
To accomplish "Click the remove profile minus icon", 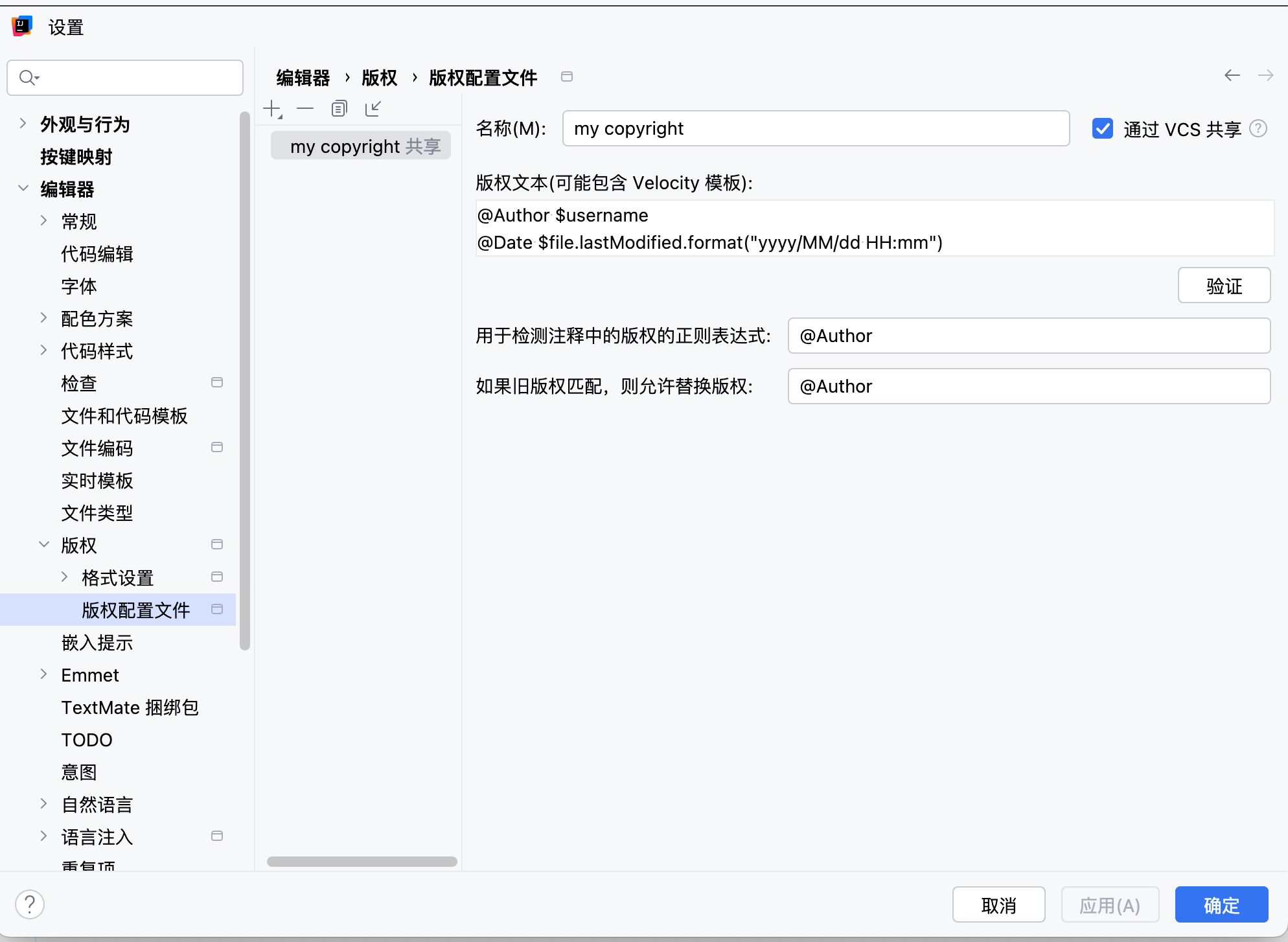I will 305,109.
